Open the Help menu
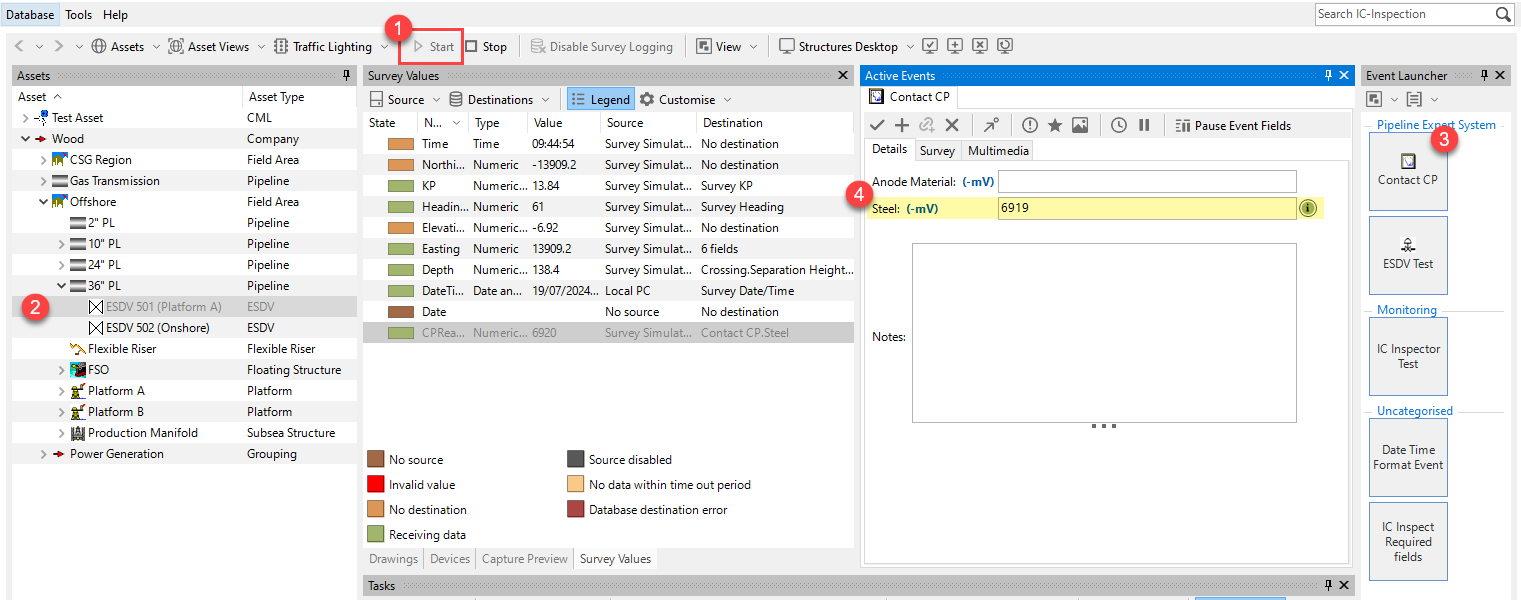Viewport: 1521px width, 600px height. pyautogui.click(x=115, y=15)
